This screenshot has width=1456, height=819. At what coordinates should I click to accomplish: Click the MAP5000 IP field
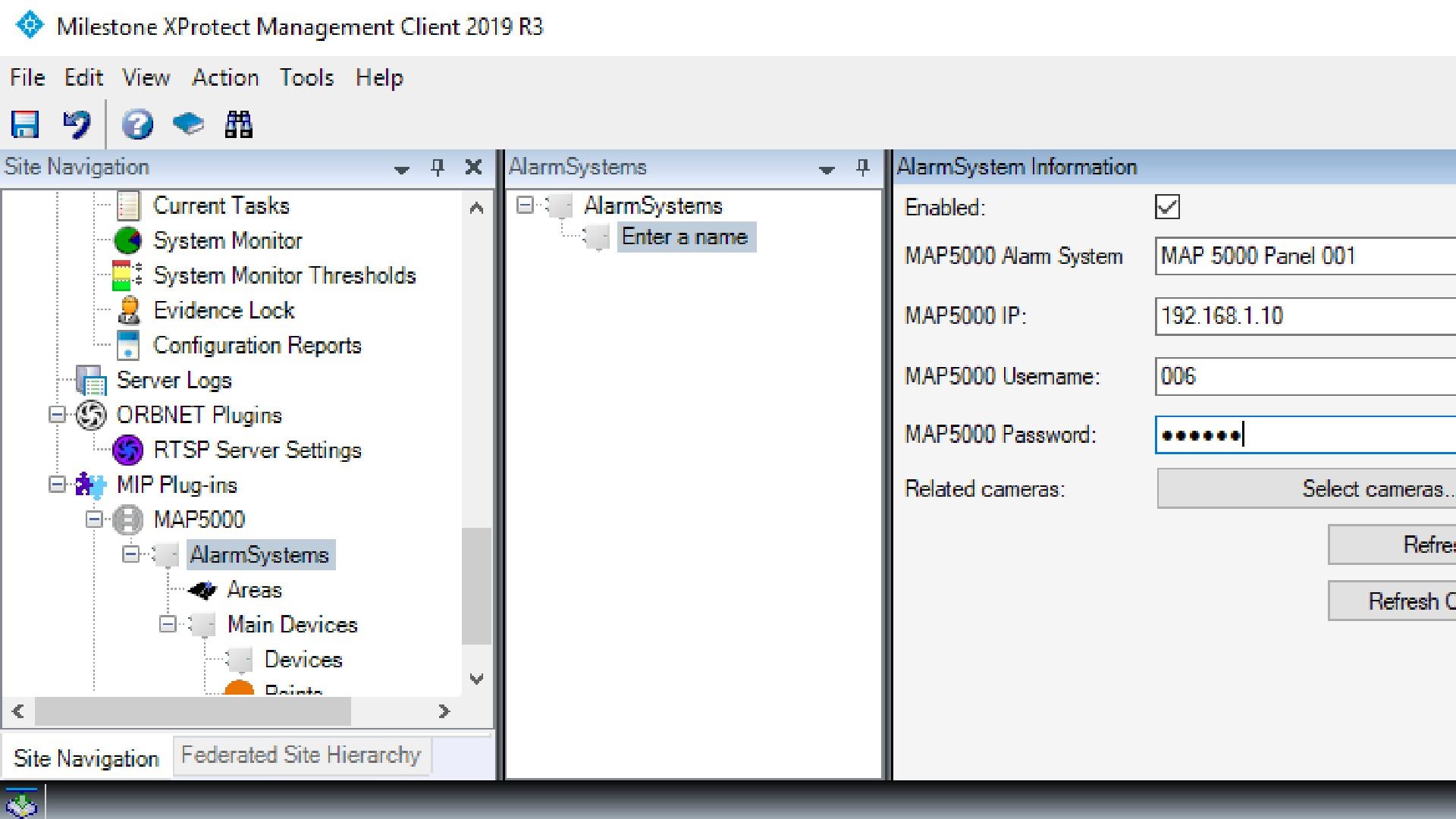coord(1305,315)
